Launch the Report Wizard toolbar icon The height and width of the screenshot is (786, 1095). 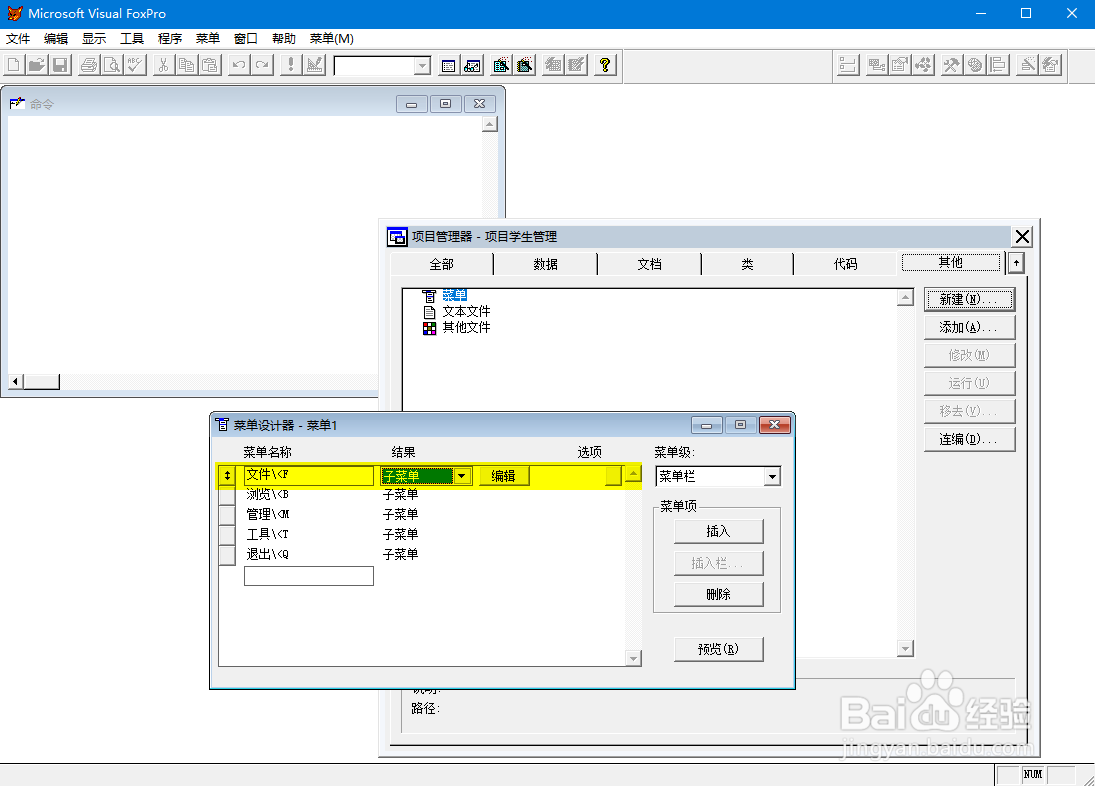[x=525, y=66]
